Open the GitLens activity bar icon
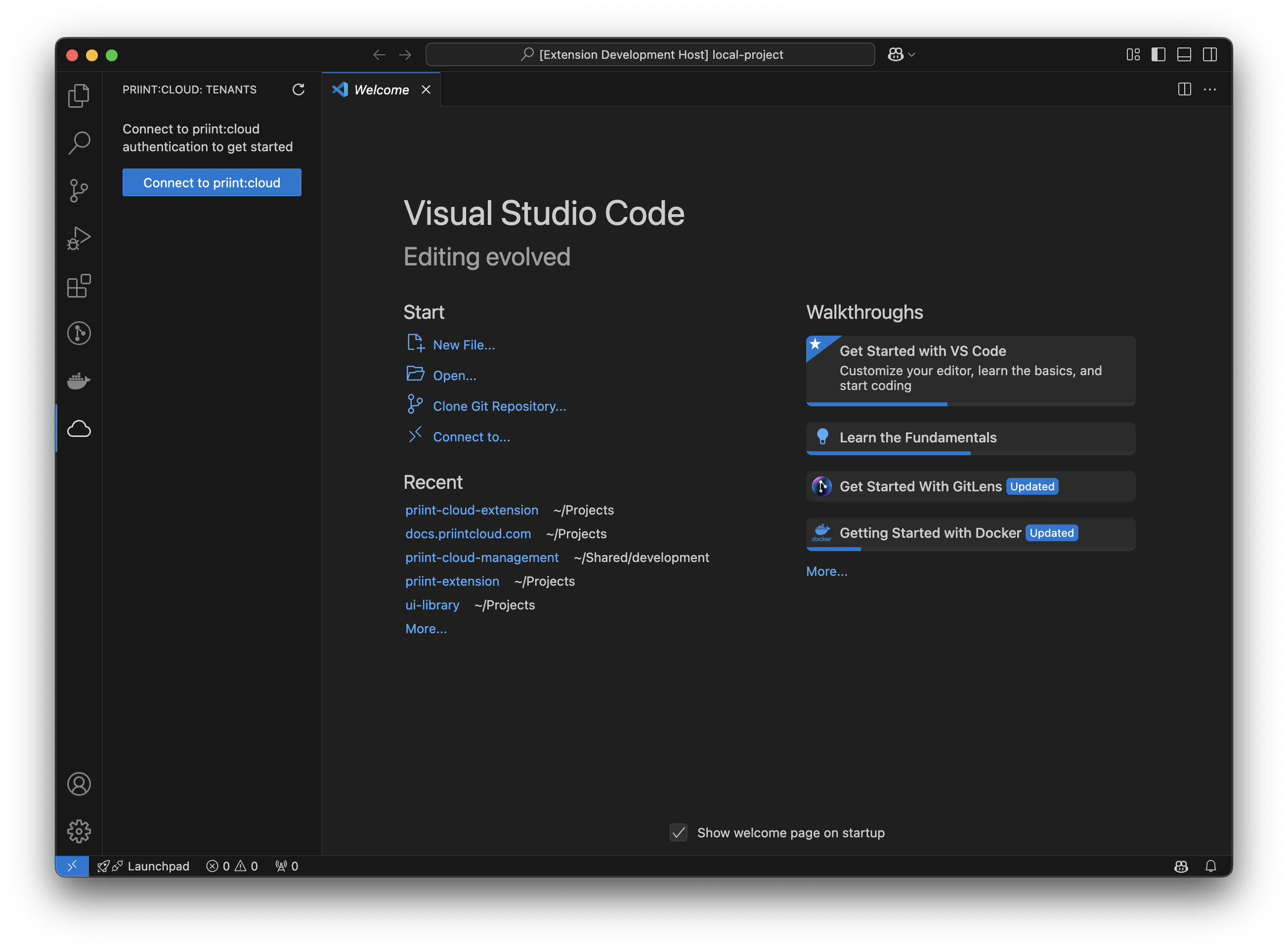Viewport: 1288px width, 950px height. [x=79, y=333]
